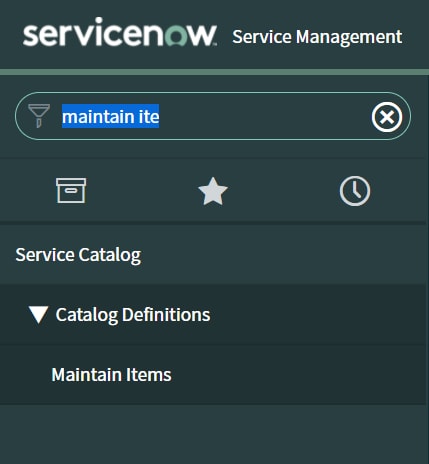Click the Catalog Definitions section label
Viewport: 429px width, 464px height.
point(133,315)
